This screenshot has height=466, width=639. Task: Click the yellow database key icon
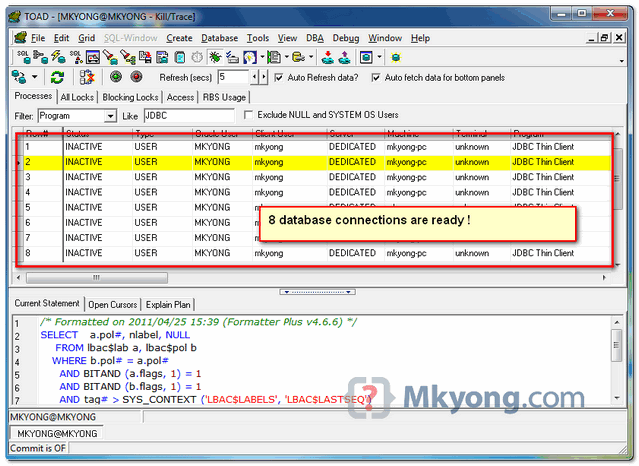click(x=298, y=57)
